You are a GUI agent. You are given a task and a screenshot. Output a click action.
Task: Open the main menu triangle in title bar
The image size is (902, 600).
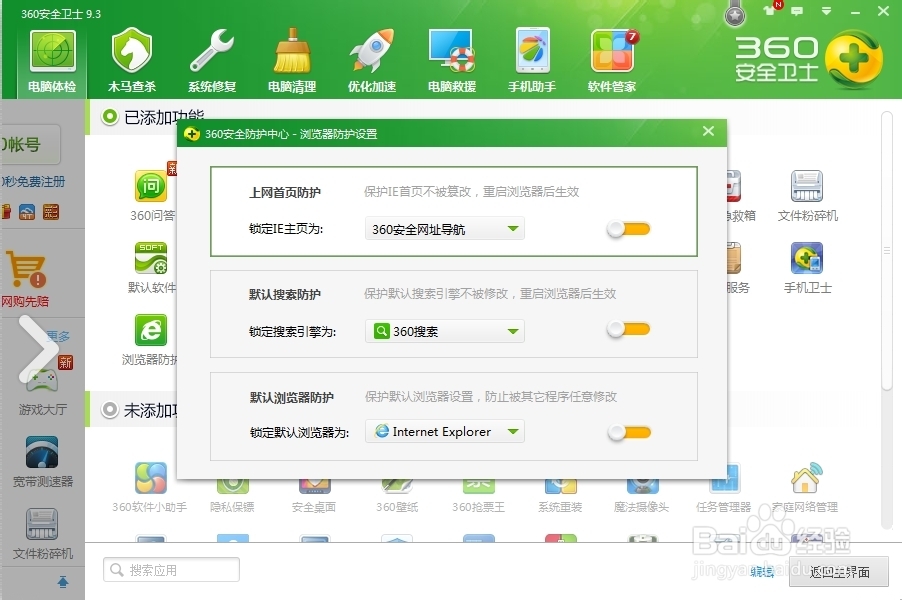(826, 11)
